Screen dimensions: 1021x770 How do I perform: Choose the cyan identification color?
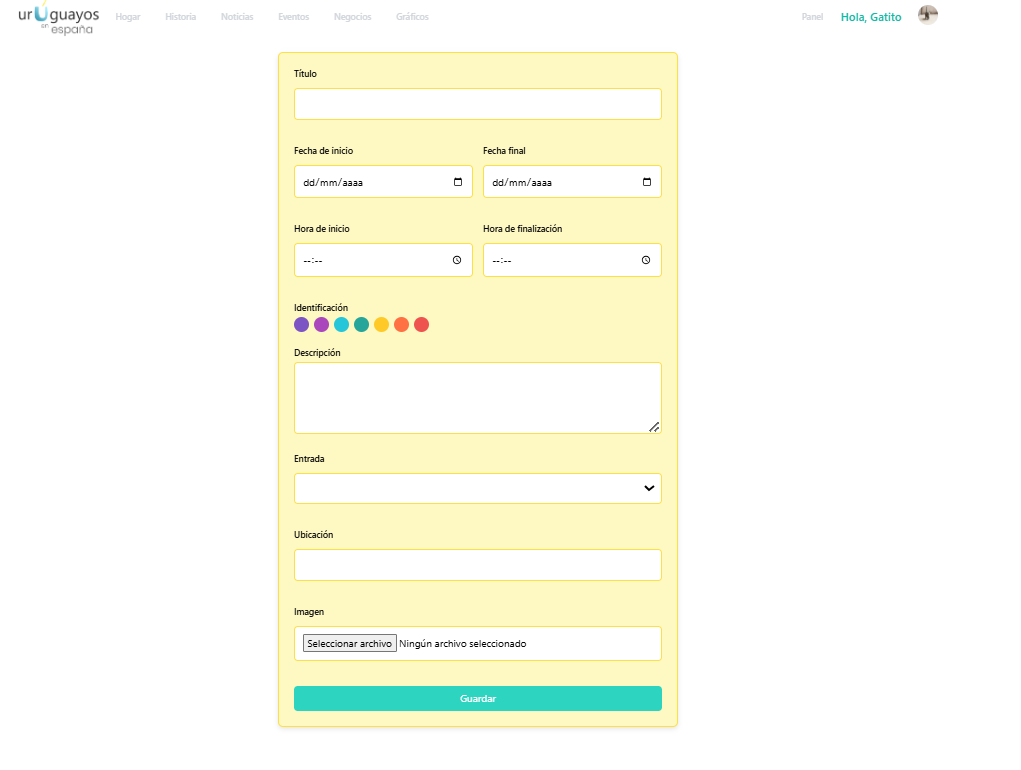pos(341,324)
